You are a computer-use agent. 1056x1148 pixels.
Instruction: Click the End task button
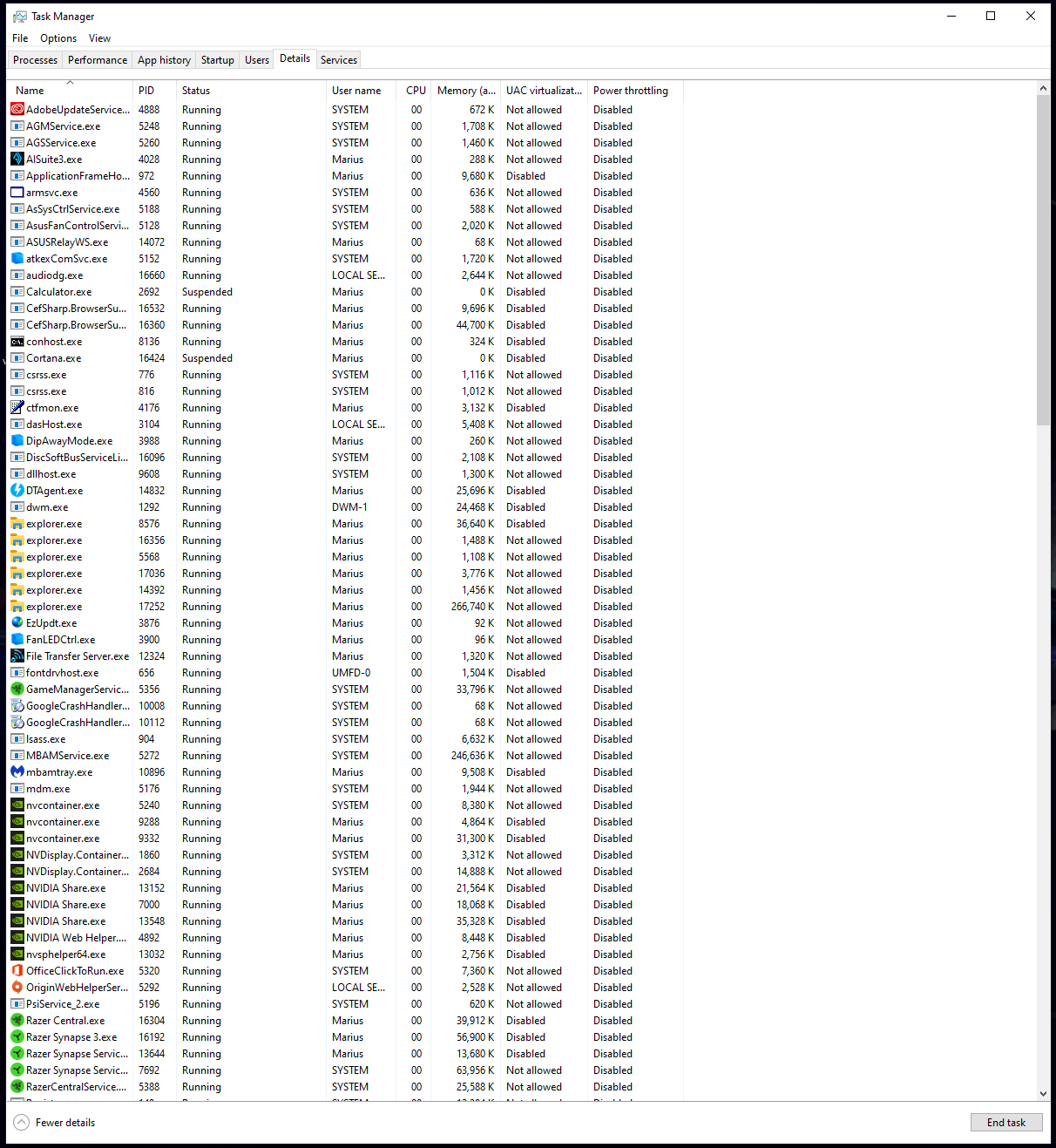pos(1006,1123)
